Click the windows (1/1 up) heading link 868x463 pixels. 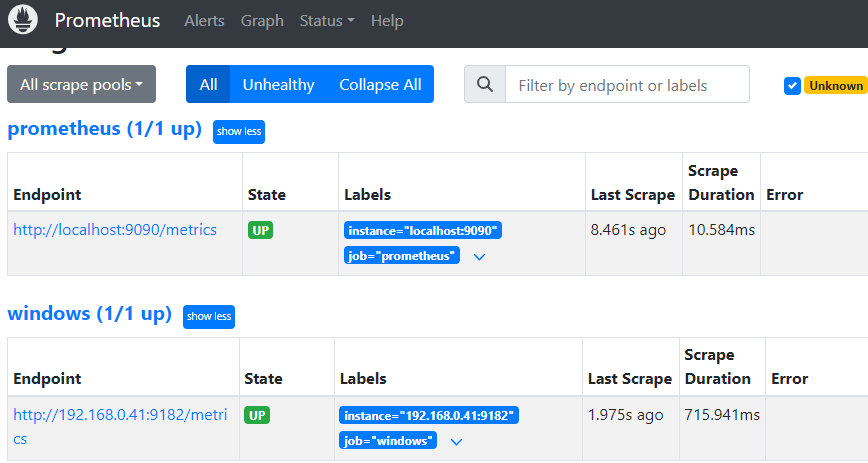[90, 314]
